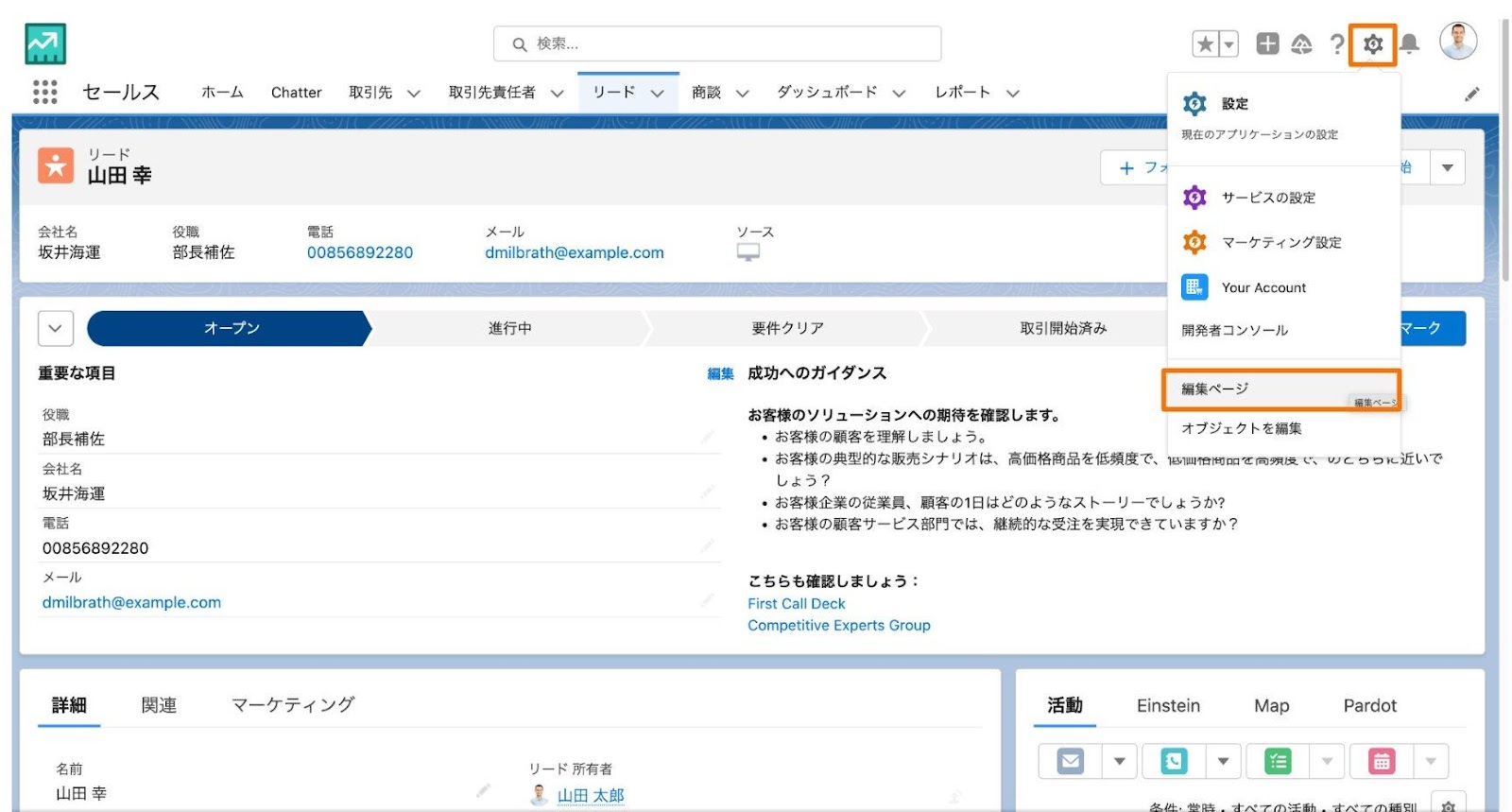Select the 進行中 path stage
The height and width of the screenshot is (812, 1512).
coord(509,328)
